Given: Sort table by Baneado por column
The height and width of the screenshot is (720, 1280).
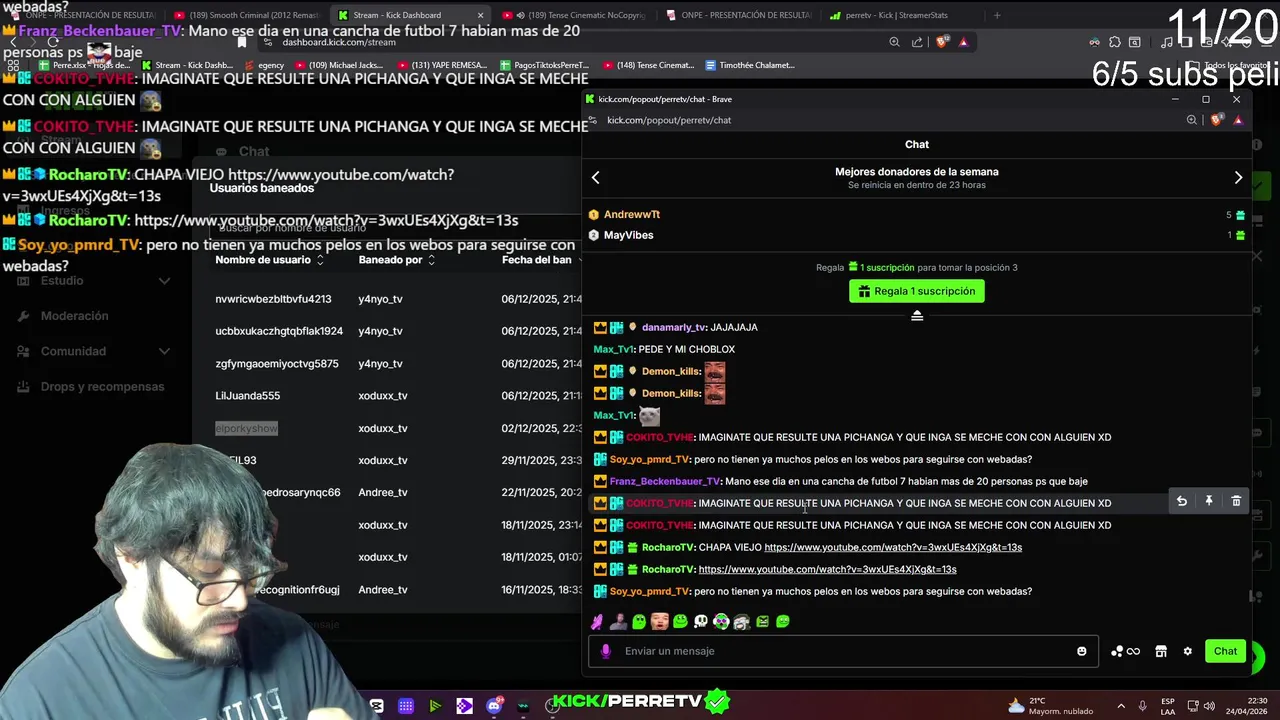Looking at the screenshot, I should pos(396,260).
